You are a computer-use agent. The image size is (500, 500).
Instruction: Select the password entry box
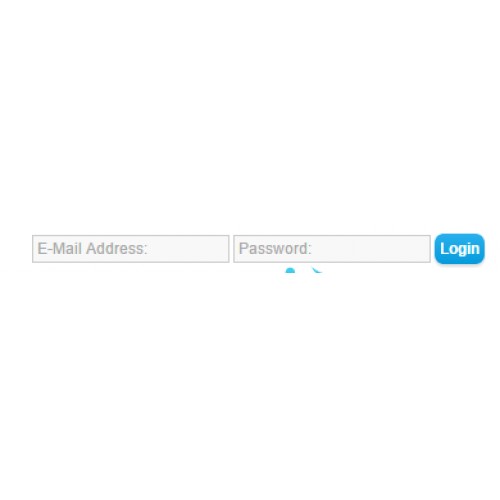pyautogui.click(x=332, y=249)
